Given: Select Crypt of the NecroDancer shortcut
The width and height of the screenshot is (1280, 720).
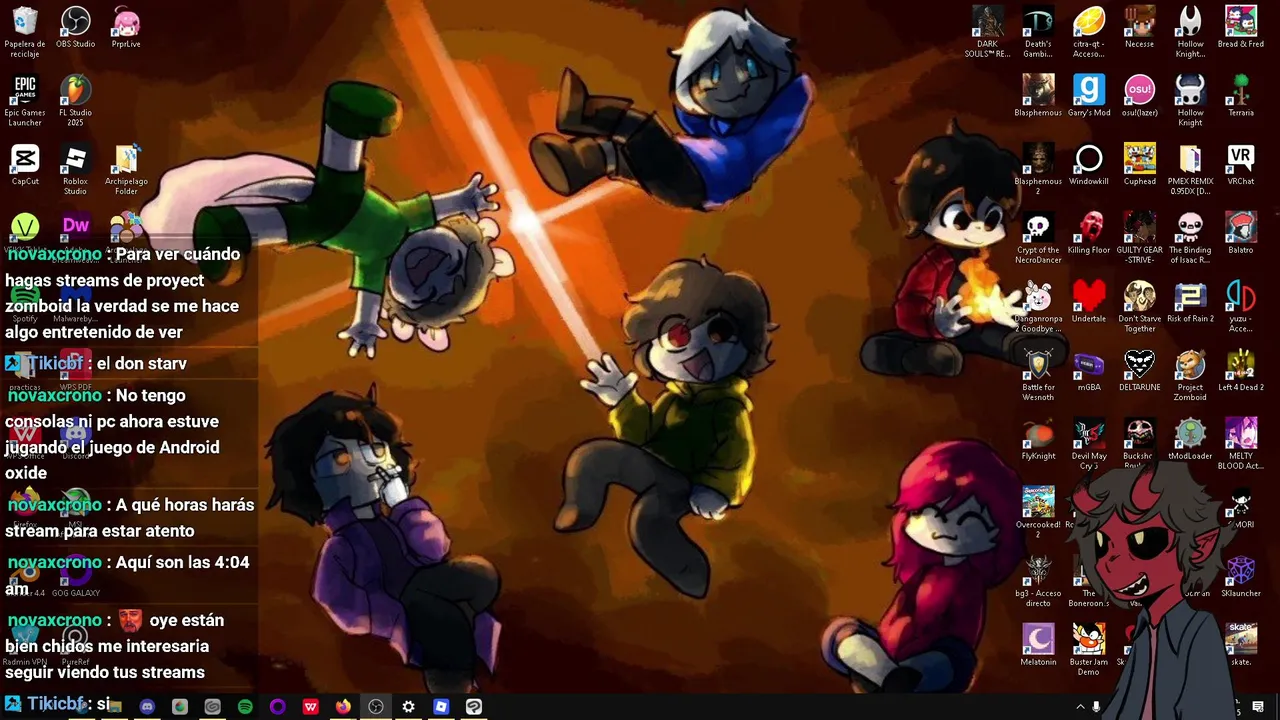Looking at the screenshot, I should coord(1038,239).
